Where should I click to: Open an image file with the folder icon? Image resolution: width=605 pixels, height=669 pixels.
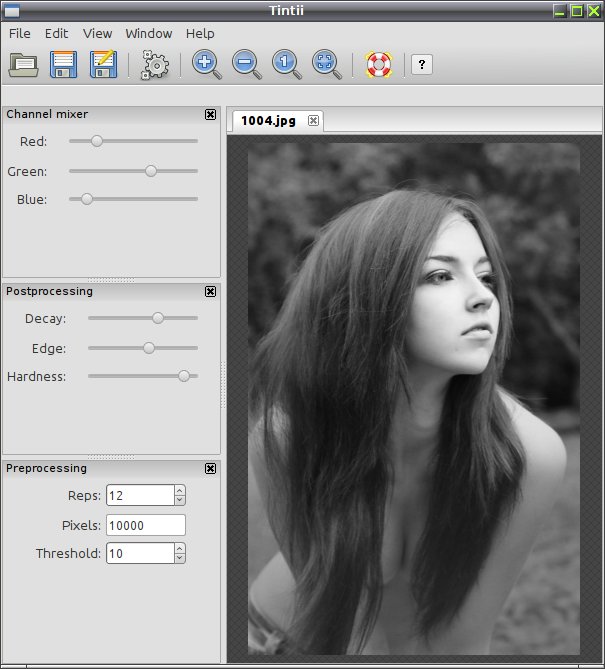pyautogui.click(x=23, y=64)
